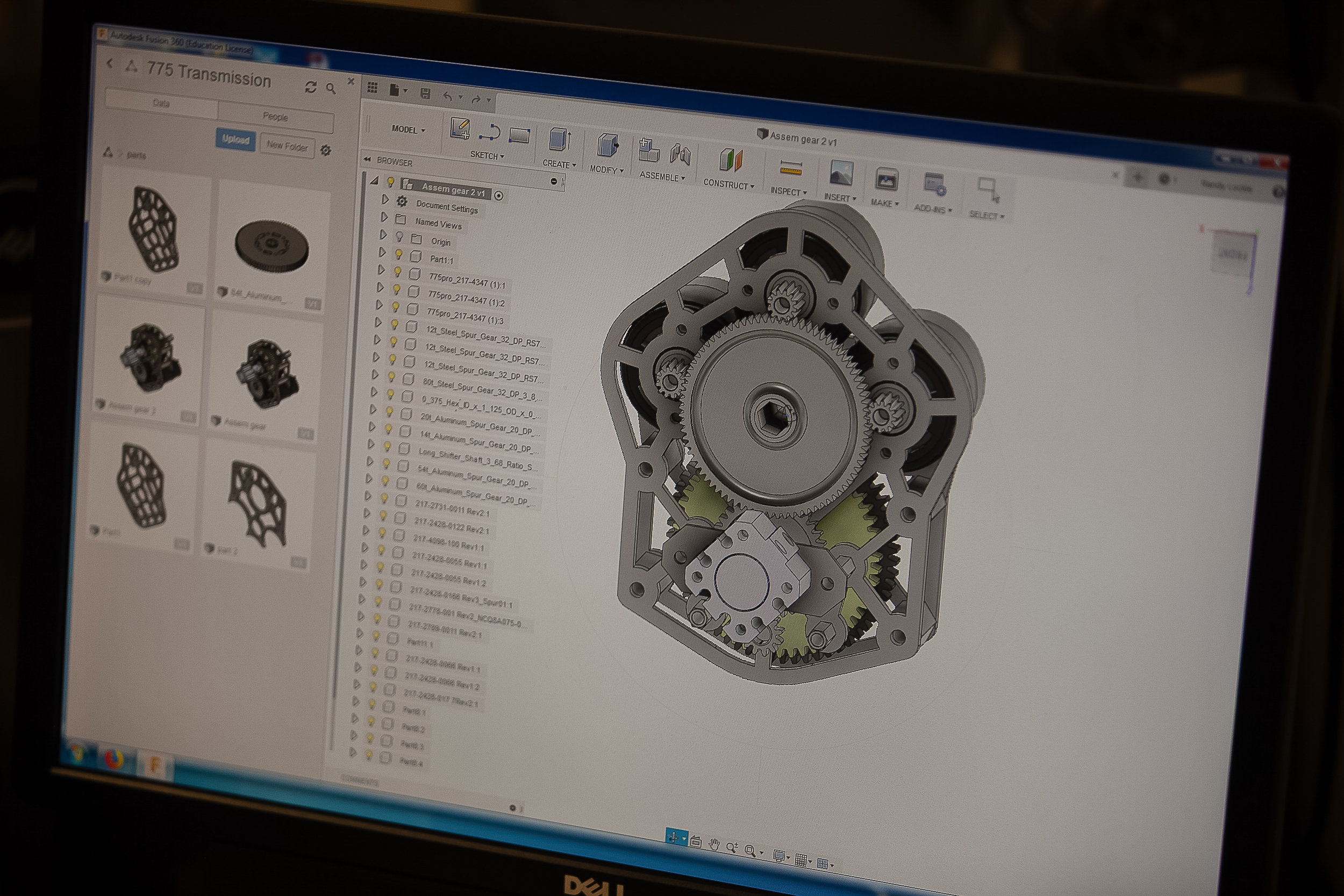Toggle visibility bulb of Assem gear 2 v1

click(391, 182)
